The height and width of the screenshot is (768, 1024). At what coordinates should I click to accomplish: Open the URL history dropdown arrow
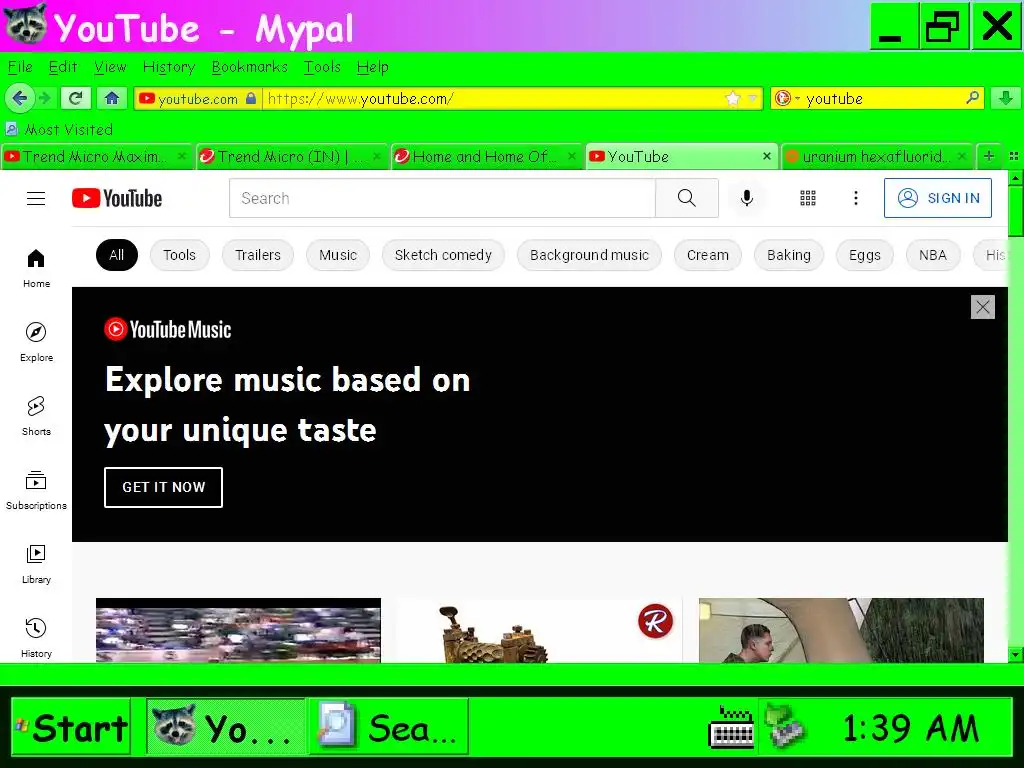click(x=752, y=99)
